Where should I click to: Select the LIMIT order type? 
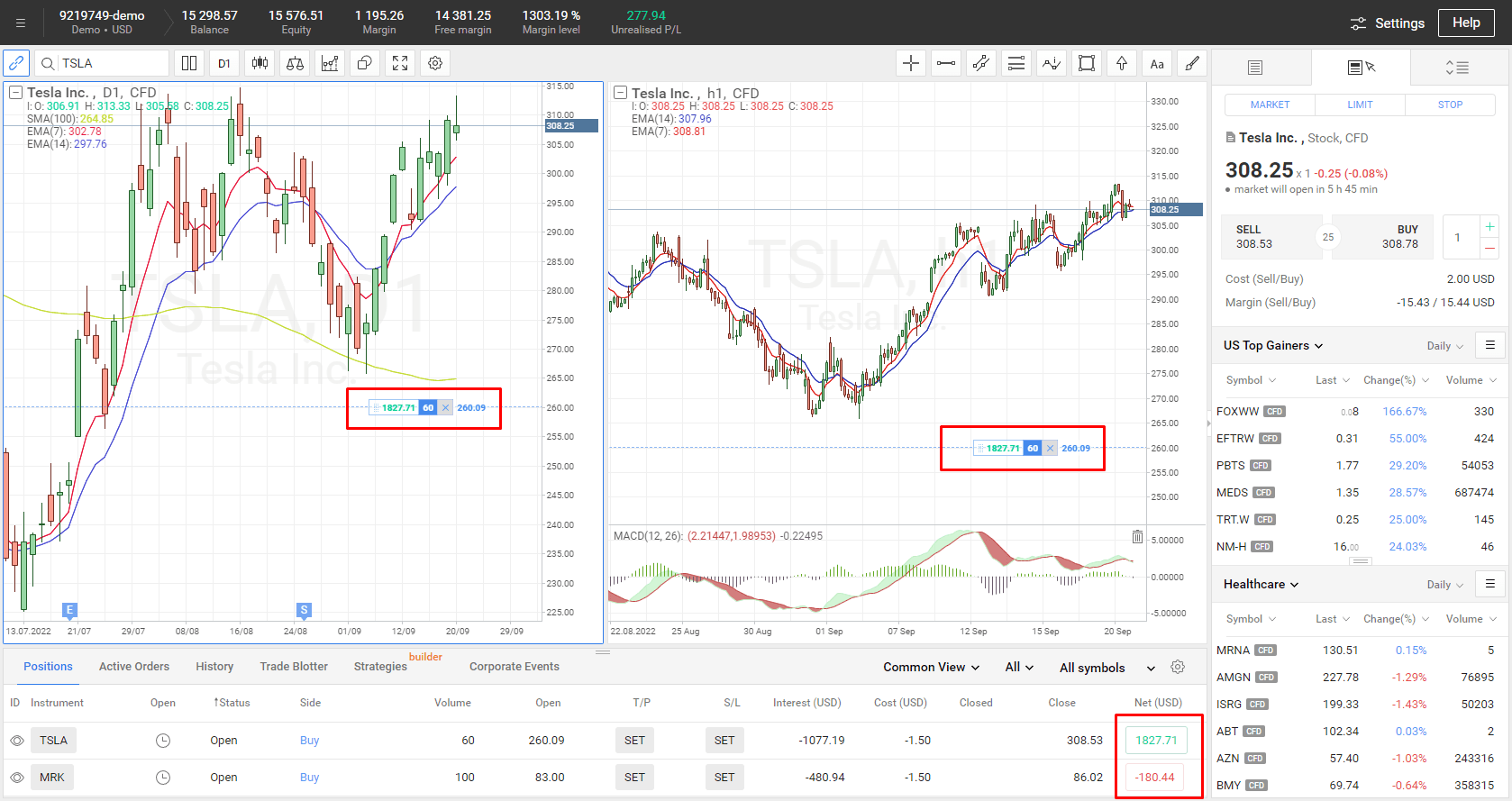pos(1360,105)
